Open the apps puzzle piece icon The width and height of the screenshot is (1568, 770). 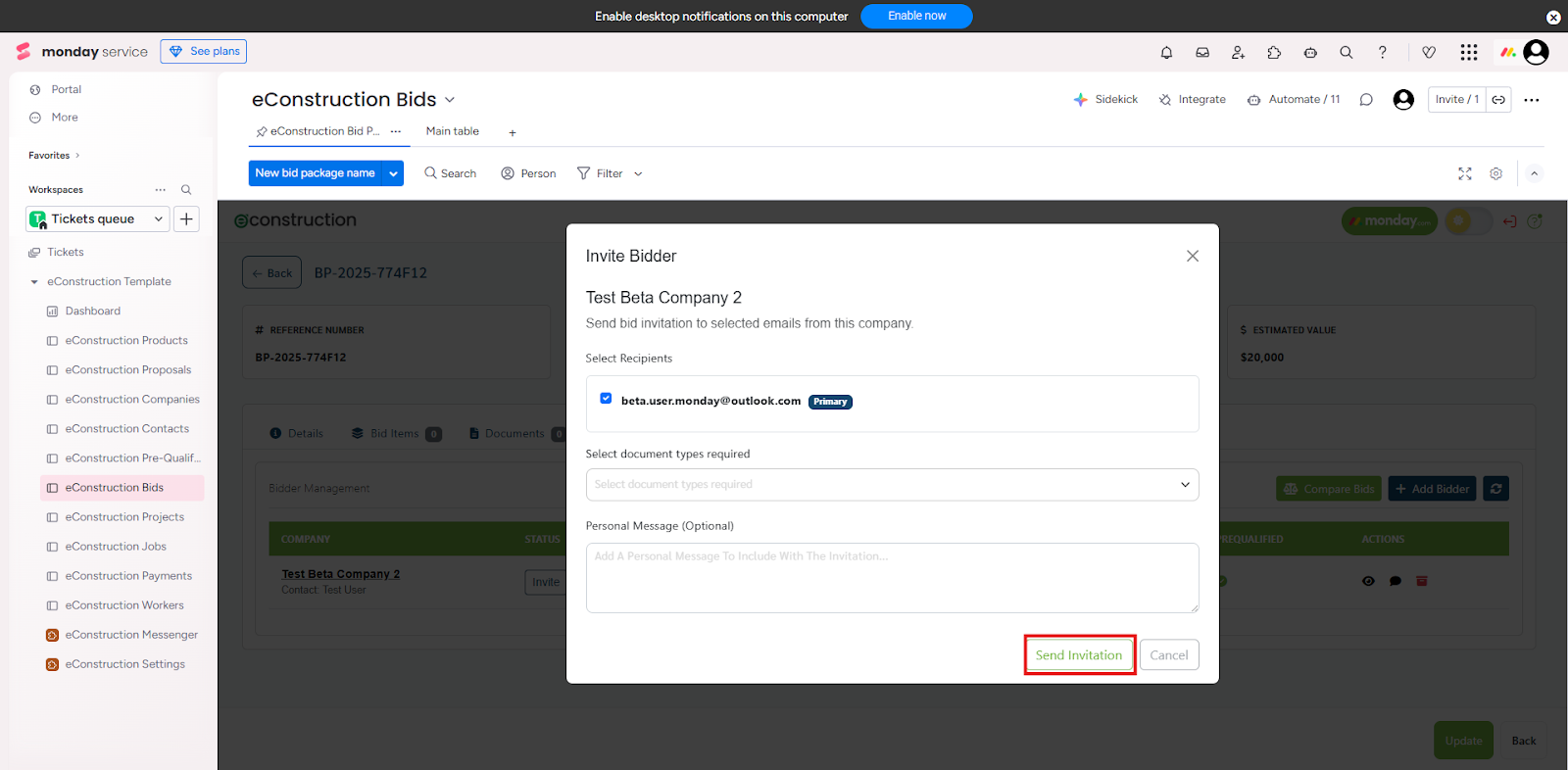(x=1274, y=53)
